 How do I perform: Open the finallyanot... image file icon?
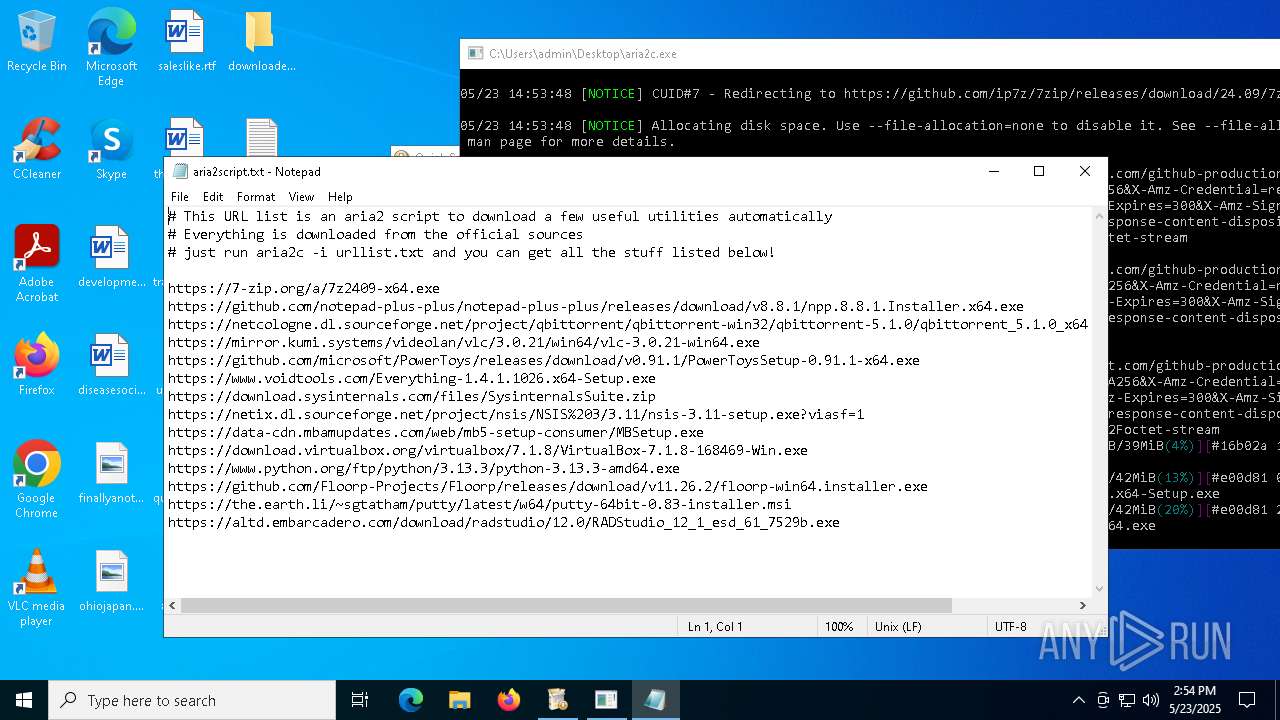click(x=111, y=473)
